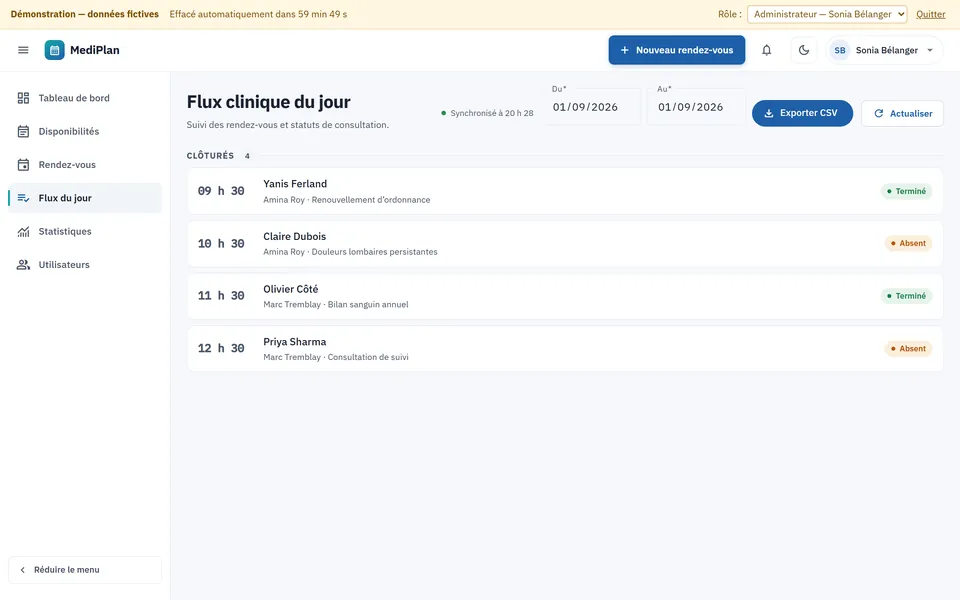Open Priya Sharma appointment
The width and height of the screenshot is (960, 600).
pos(564,348)
